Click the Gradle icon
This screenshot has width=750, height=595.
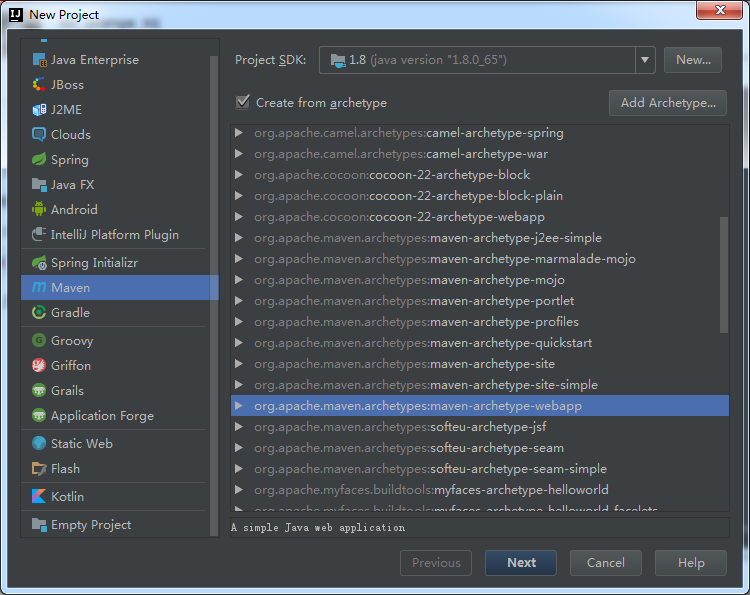click(x=39, y=312)
